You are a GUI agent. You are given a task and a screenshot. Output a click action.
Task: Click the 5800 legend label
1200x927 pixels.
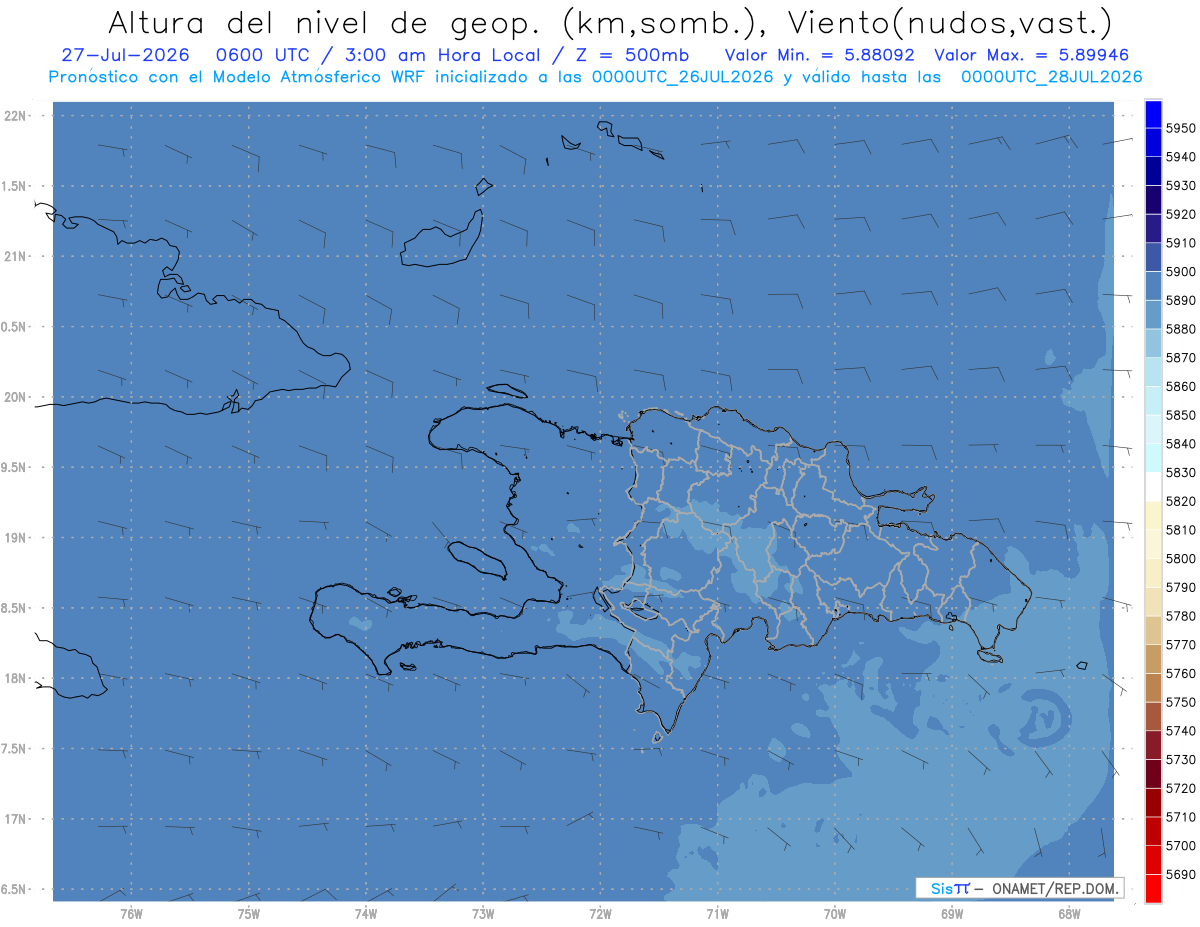coord(1180,558)
